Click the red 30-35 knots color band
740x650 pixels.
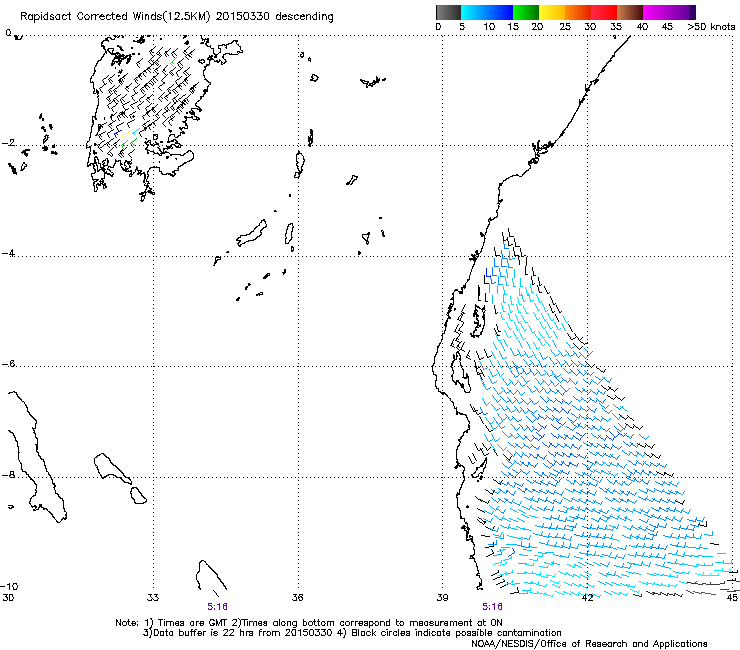click(x=604, y=12)
